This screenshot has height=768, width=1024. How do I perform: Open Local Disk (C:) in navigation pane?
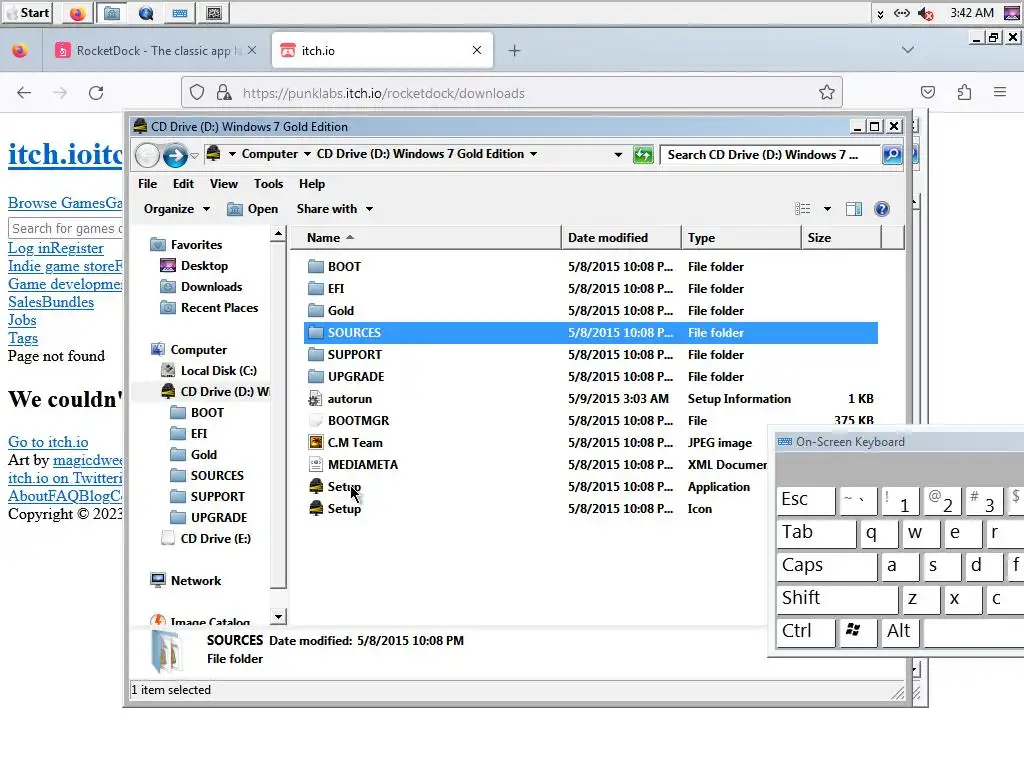(219, 371)
